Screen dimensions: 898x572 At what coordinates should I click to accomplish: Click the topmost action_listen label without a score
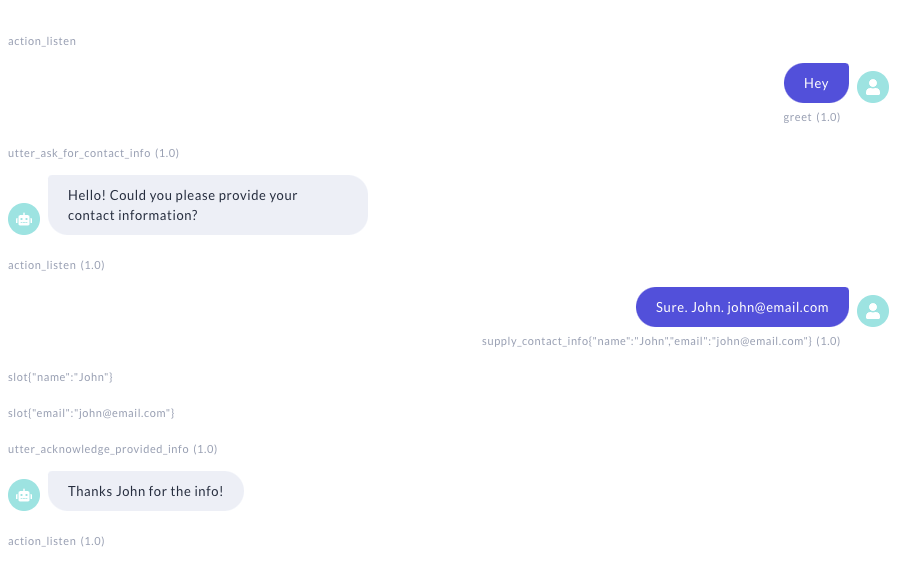tap(42, 41)
